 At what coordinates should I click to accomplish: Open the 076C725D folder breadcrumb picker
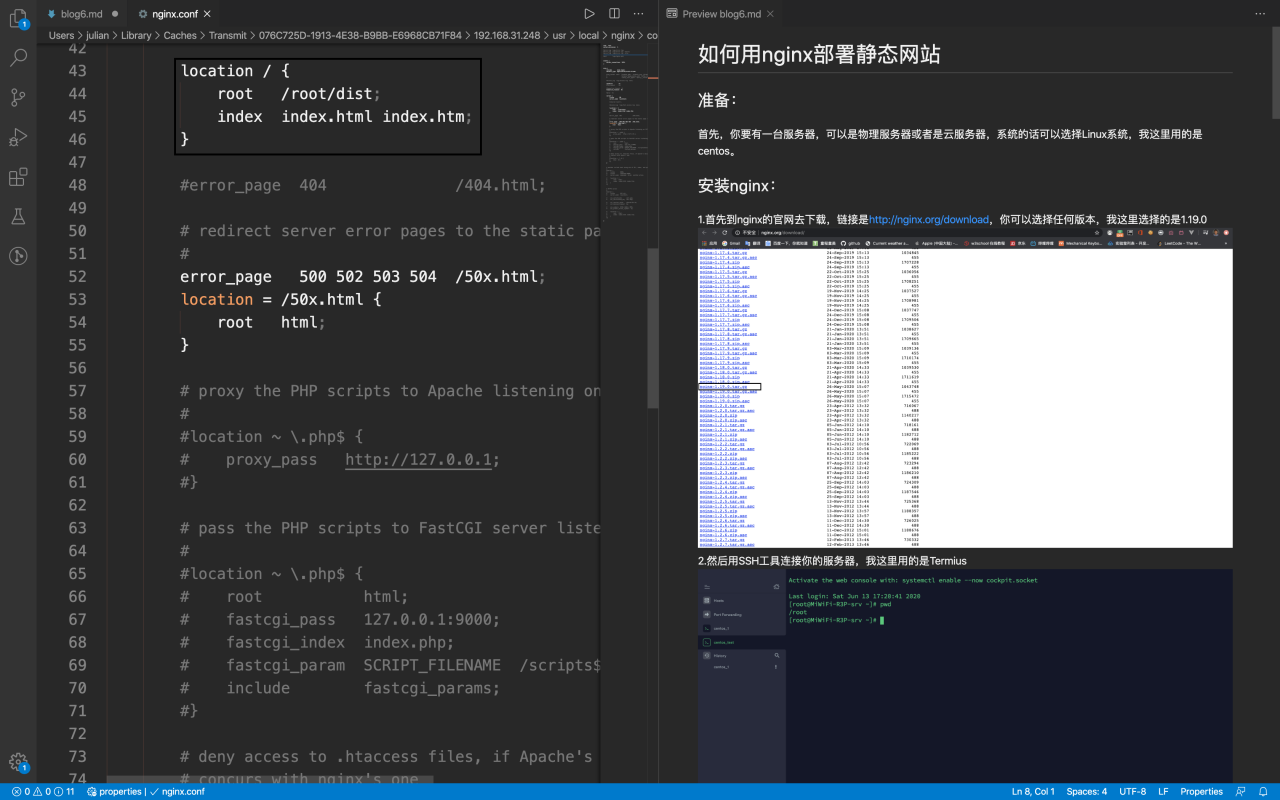[360, 35]
